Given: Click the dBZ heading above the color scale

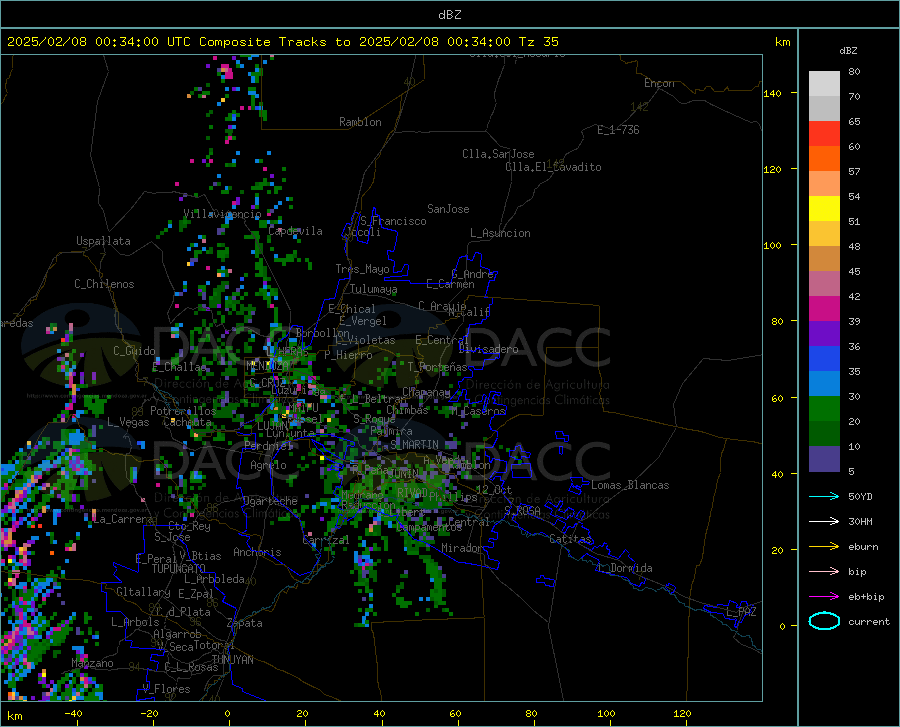Looking at the screenshot, I should tap(848, 50).
